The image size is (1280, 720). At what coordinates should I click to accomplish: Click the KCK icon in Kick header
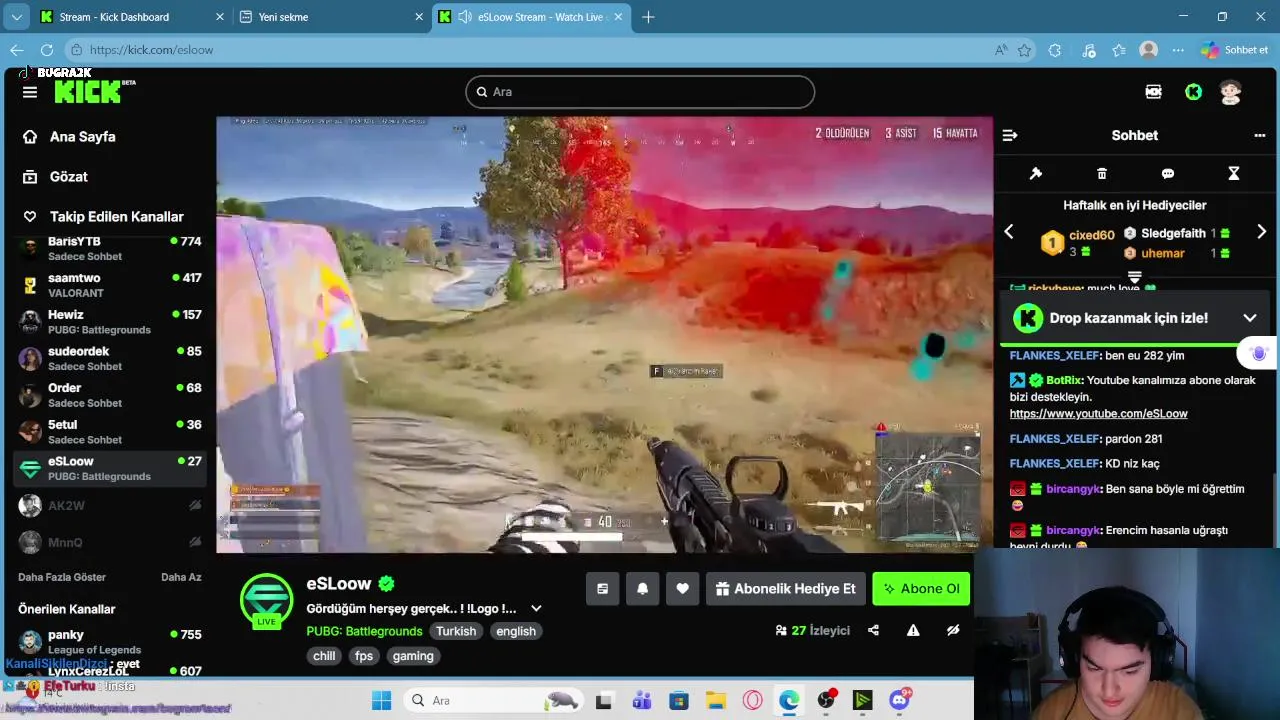click(x=1154, y=92)
